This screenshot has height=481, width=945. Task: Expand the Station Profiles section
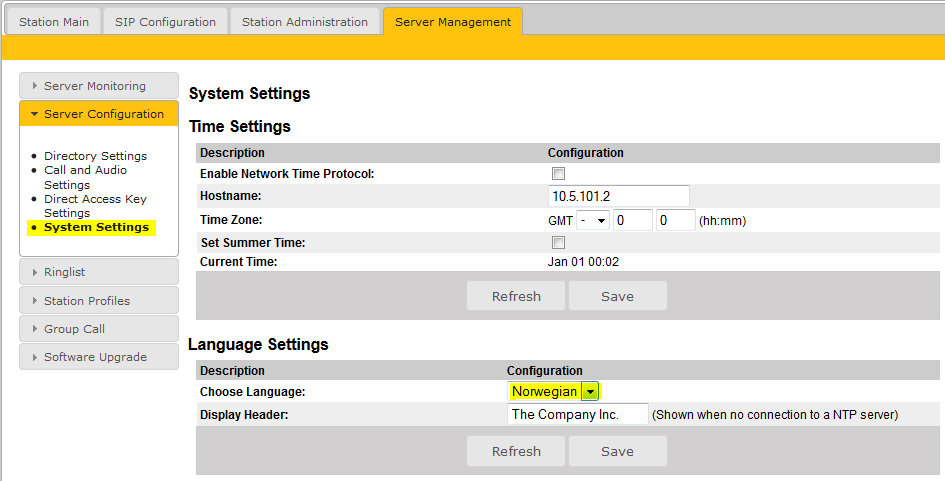tap(98, 300)
